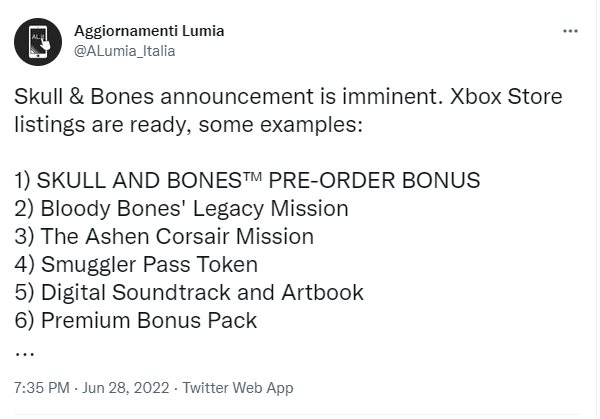Open the tweet's three-dot more options menu
Image resolution: width=600 pixels, height=419 pixels.
[x=570, y=31]
